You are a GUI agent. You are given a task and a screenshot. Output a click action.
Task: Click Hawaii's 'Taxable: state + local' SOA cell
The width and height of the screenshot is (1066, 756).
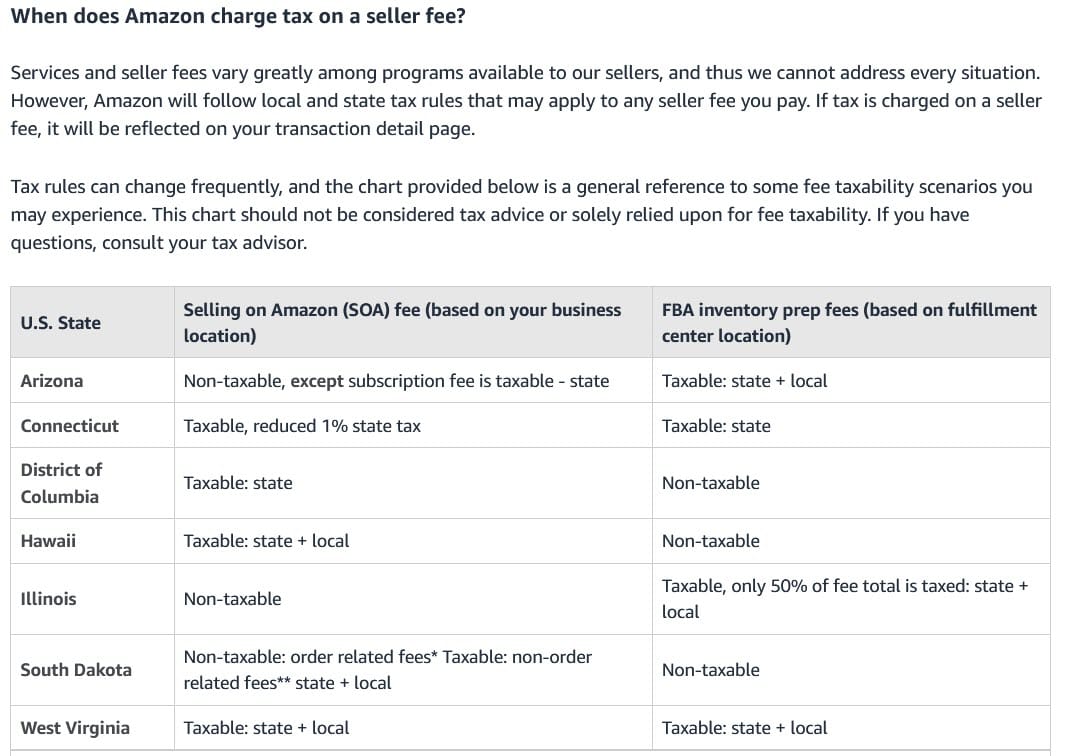coord(266,541)
